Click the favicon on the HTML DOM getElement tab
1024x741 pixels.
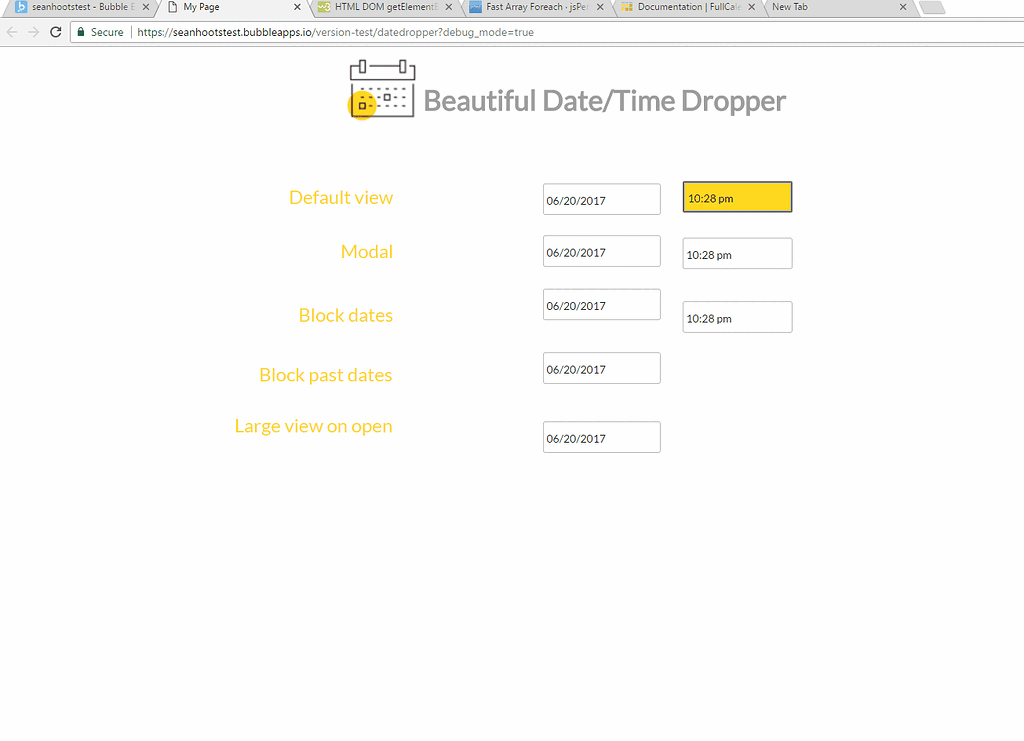tap(322, 7)
